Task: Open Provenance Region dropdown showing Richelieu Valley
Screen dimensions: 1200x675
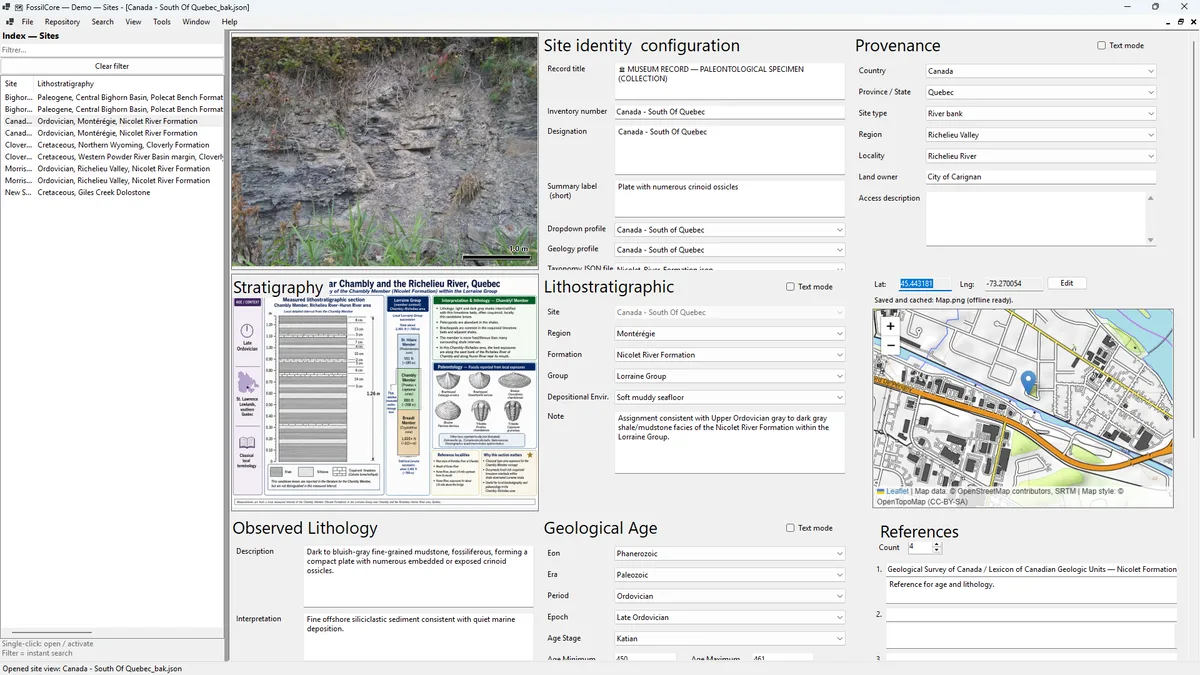Action: (x=1041, y=135)
